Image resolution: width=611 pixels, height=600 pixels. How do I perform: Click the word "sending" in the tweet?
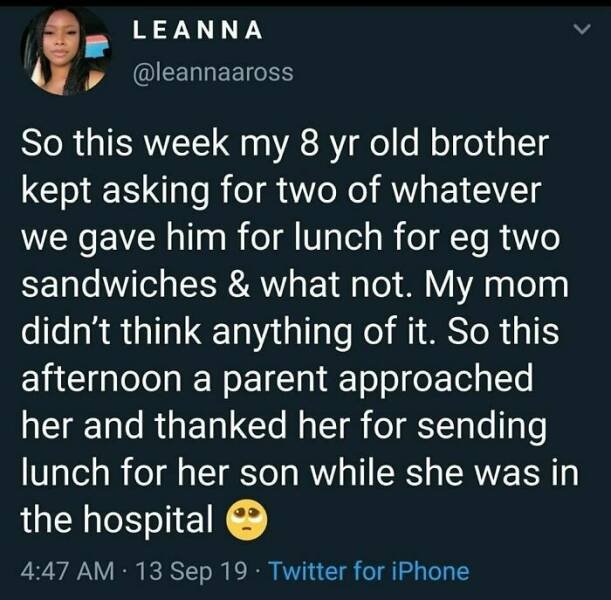coord(482,427)
